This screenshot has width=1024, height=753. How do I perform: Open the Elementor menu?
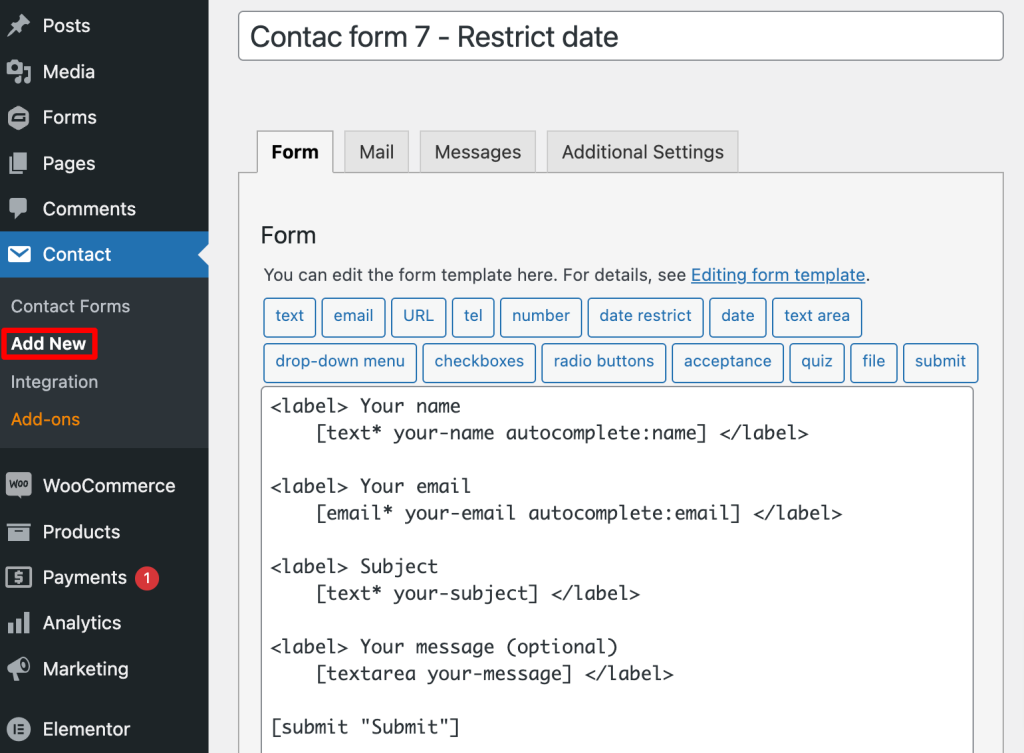104,729
